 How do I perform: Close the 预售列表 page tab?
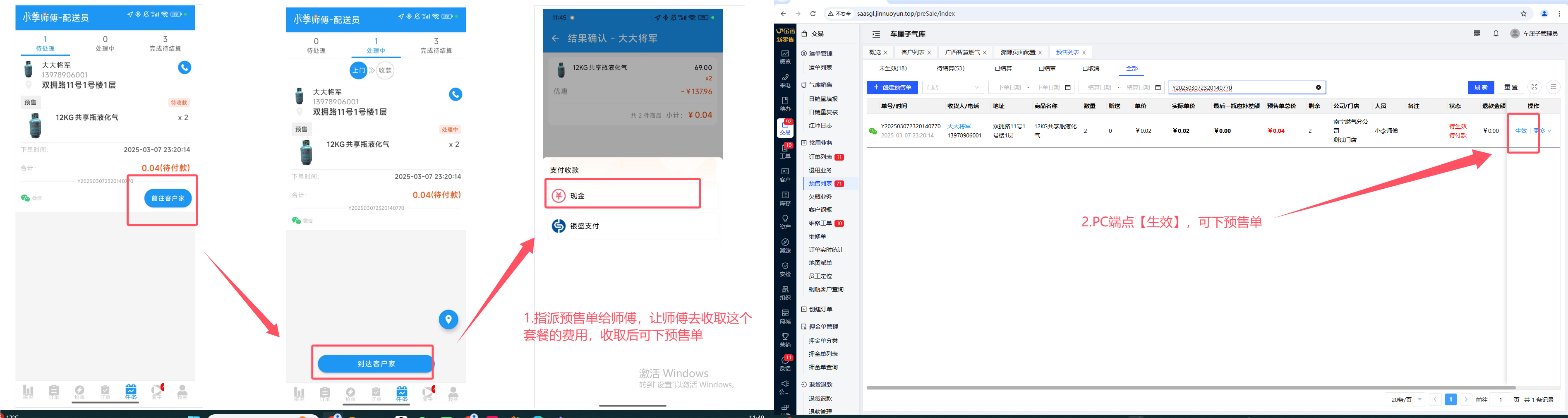tap(1084, 53)
